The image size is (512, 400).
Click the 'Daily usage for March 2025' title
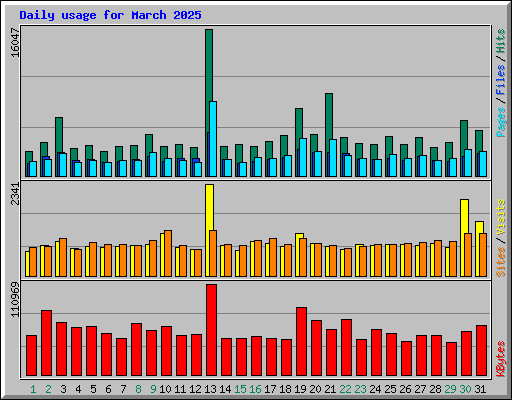[110, 15]
